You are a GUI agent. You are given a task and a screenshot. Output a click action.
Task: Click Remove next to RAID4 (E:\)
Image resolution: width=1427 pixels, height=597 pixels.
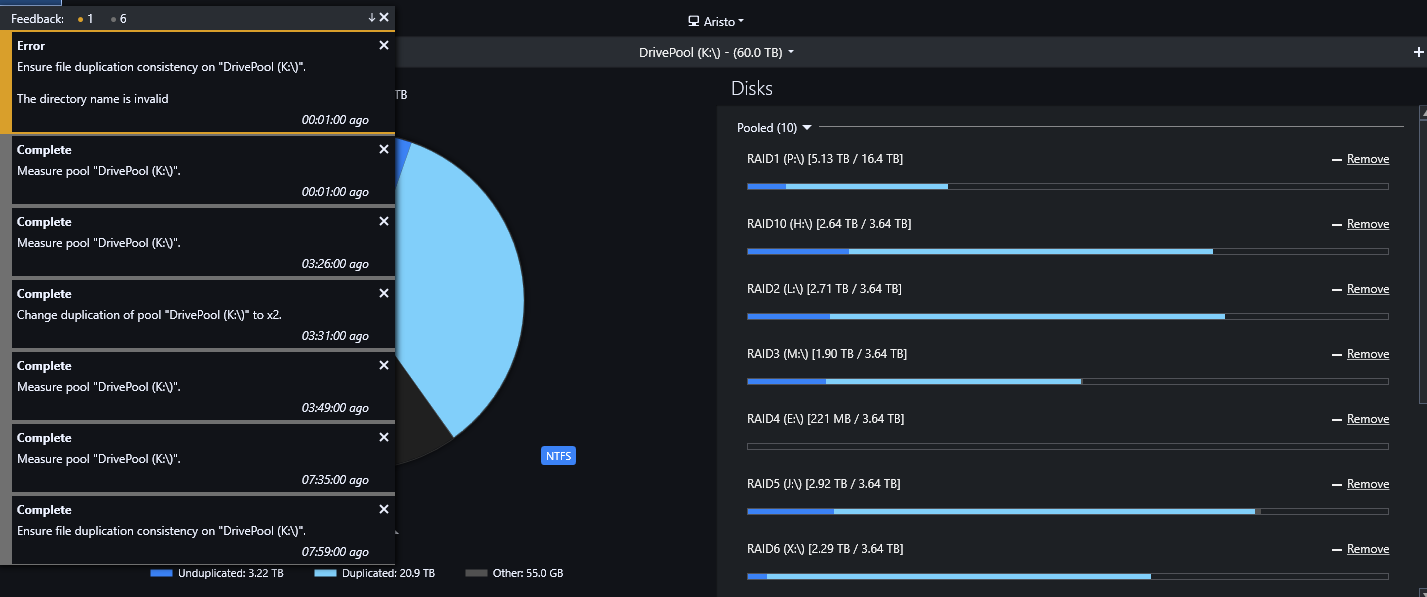(1367, 419)
